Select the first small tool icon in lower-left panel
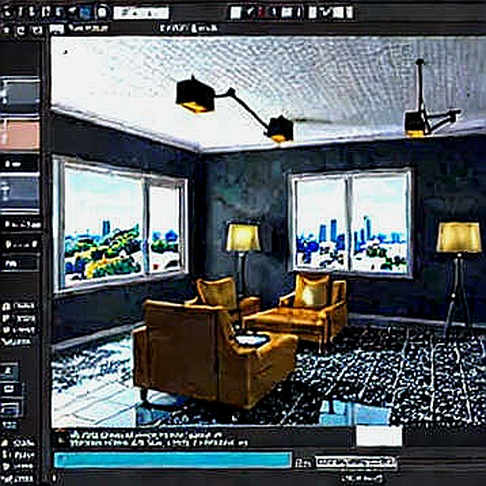The height and width of the screenshot is (486, 486). click(9, 370)
